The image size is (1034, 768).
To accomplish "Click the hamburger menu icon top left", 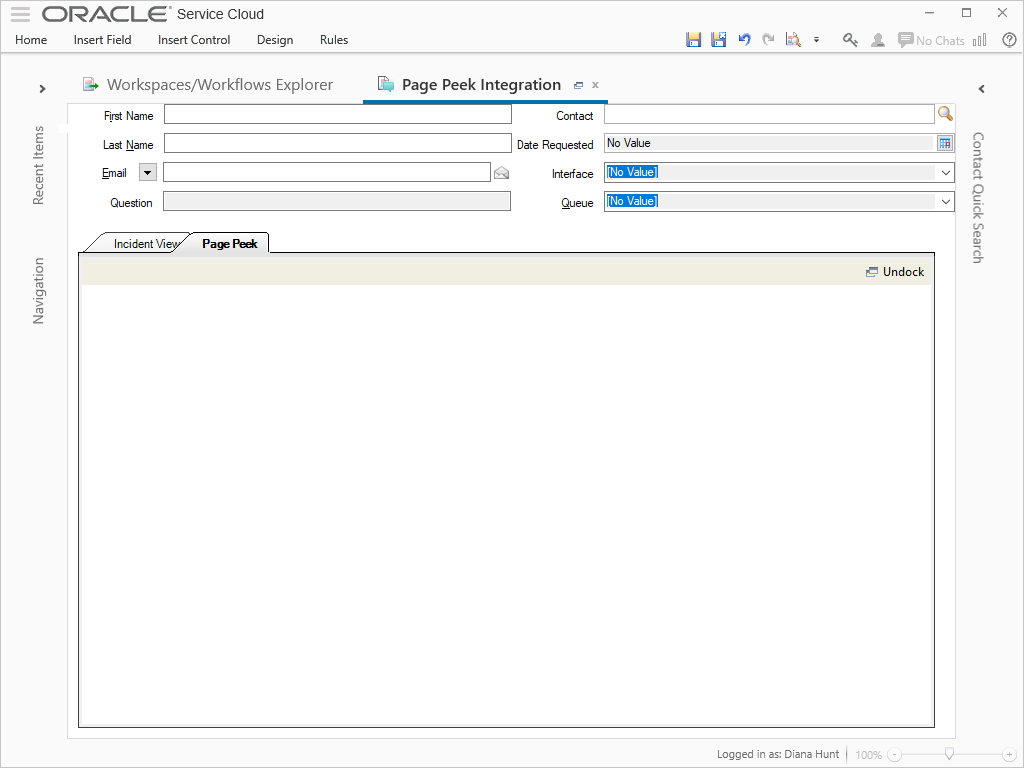I will [20, 13].
